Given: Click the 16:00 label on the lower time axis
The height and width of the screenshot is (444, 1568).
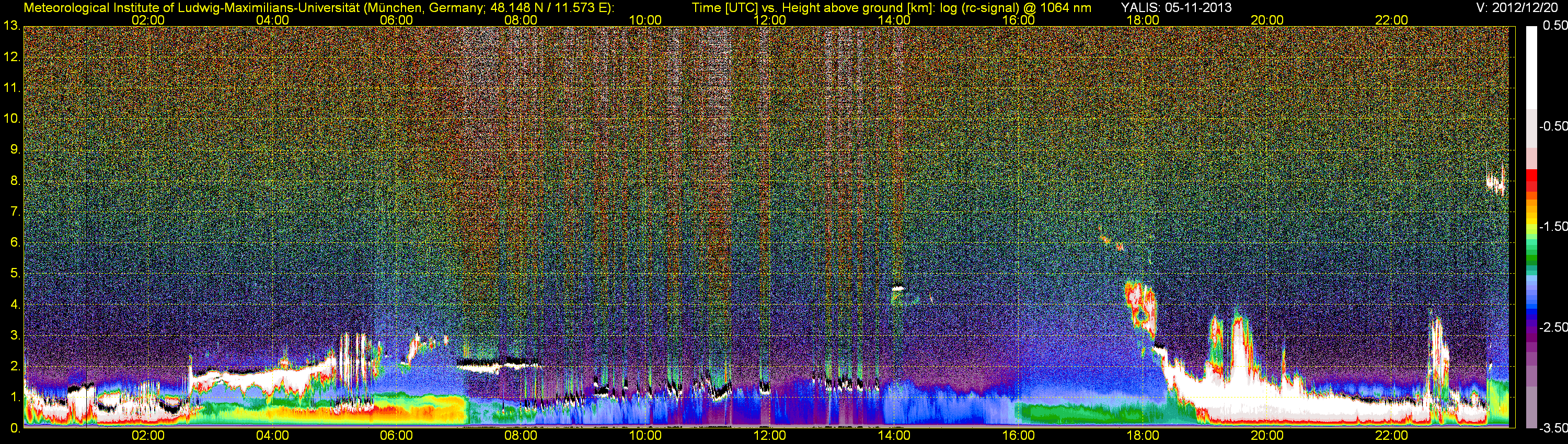Looking at the screenshot, I should click(x=1018, y=436).
